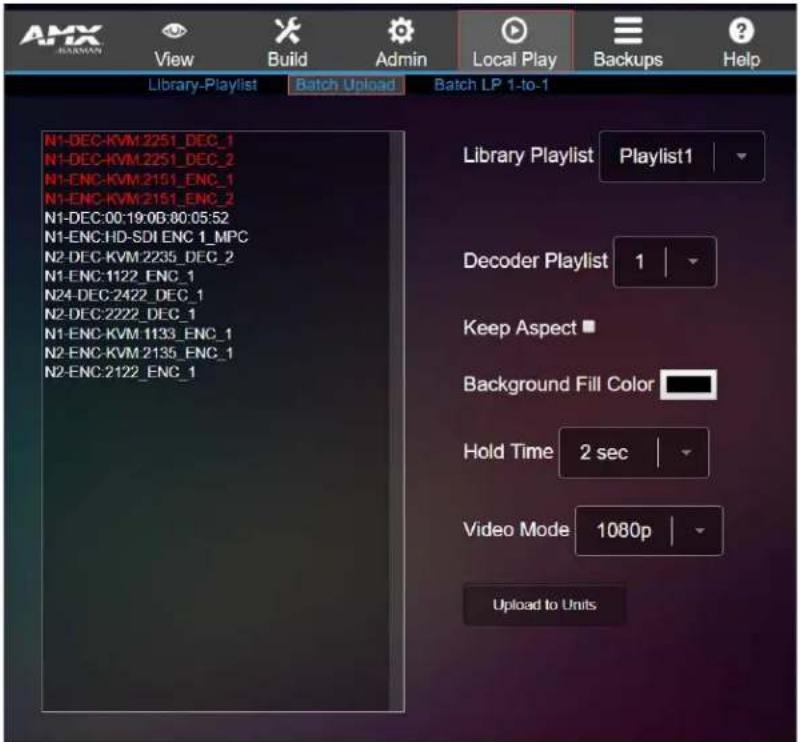
Task: Open the Video Mode dropdown
Action: [x=648, y=531]
